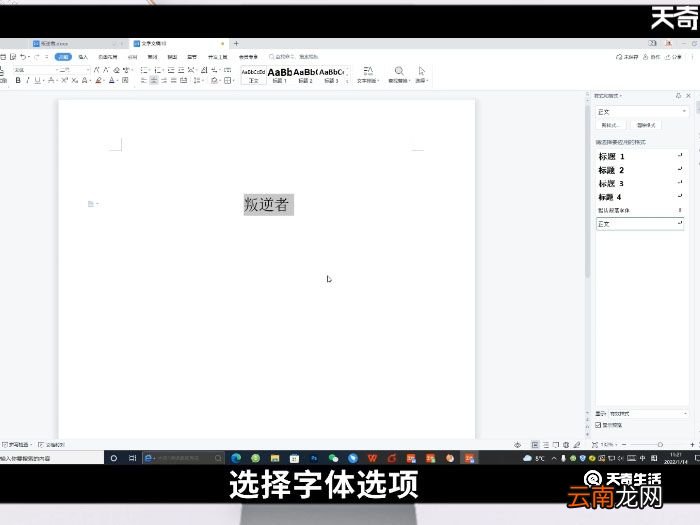Open Microsoft Edge from the taskbar

pos(236,458)
